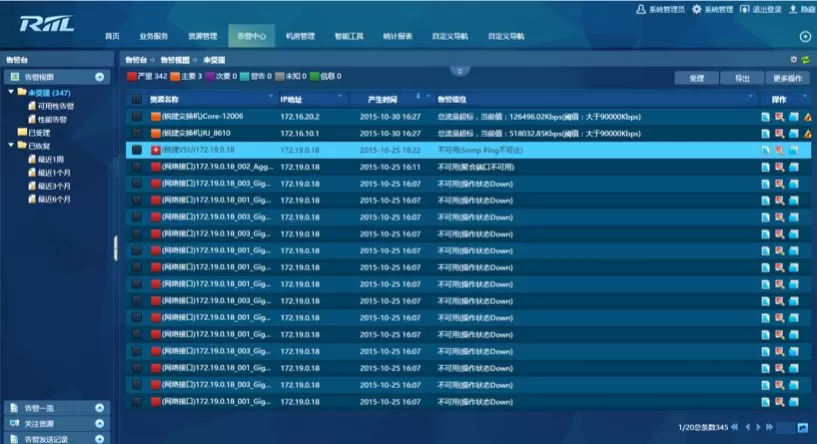Click the red 严重 severity color swatch

click(132, 76)
